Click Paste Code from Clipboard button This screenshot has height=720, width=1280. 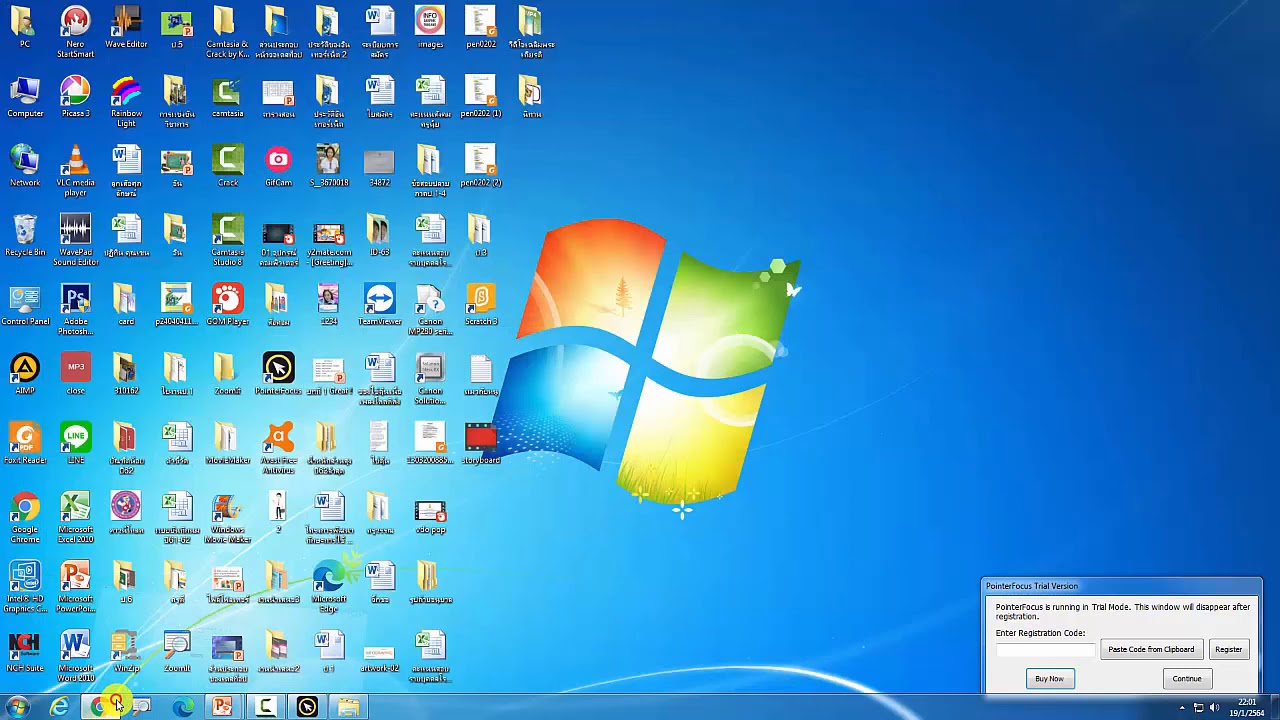(1151, 649)
